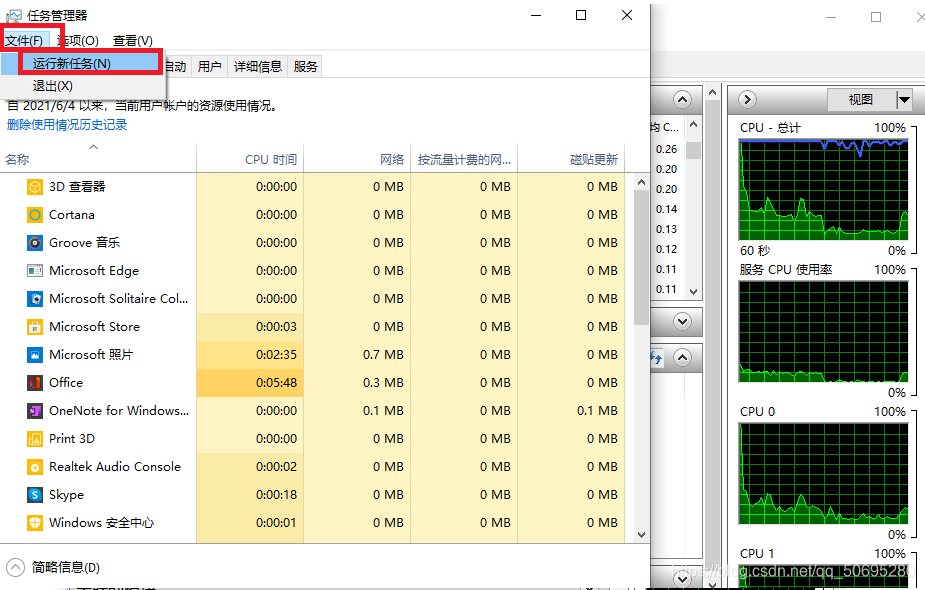This screenshot has height=590, width=925.
Task: Click the 服务 CPU 使用率 graph
Action: tap(824, 332)
